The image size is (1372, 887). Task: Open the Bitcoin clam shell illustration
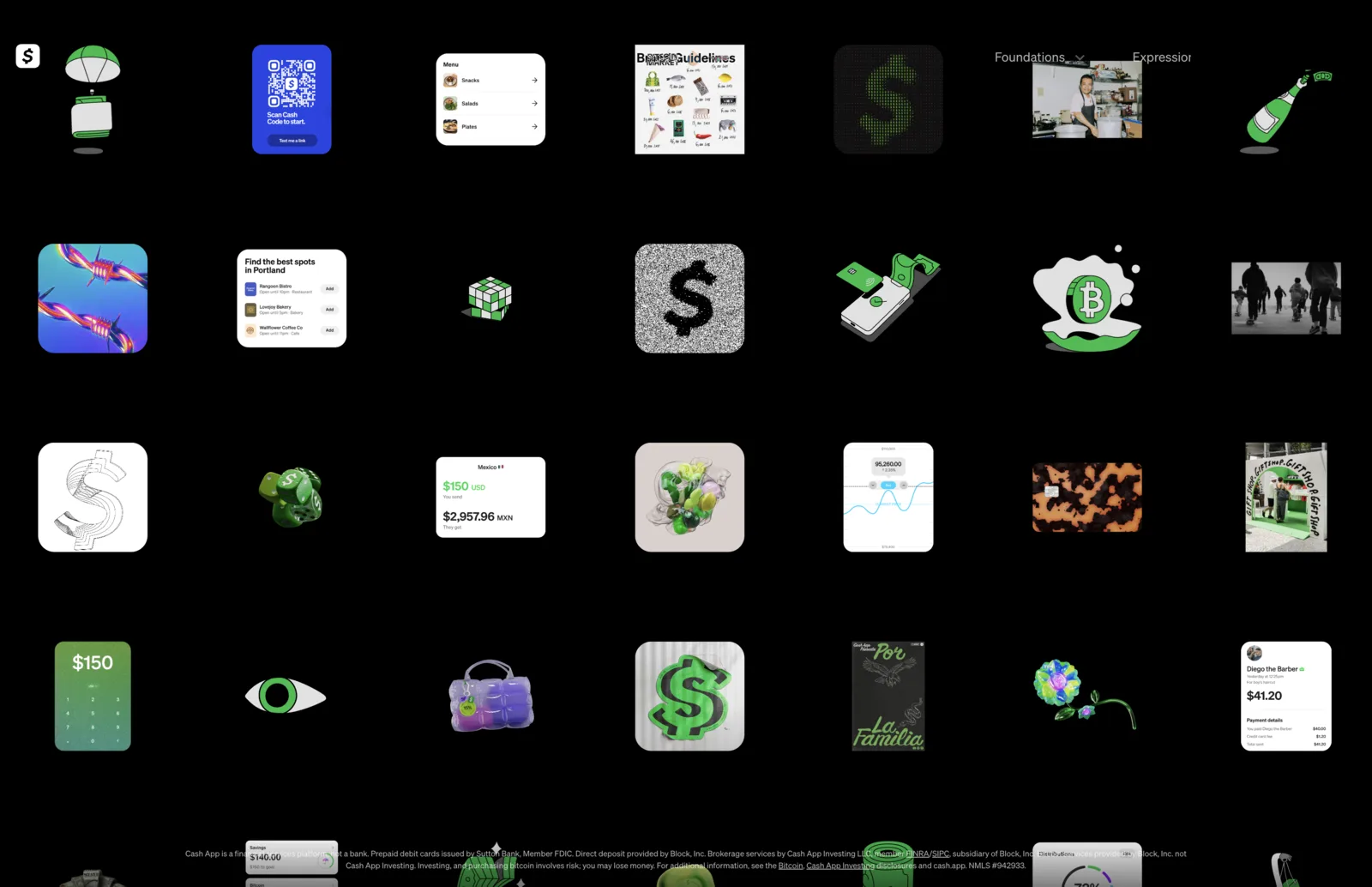click(x=1087, y=299)
